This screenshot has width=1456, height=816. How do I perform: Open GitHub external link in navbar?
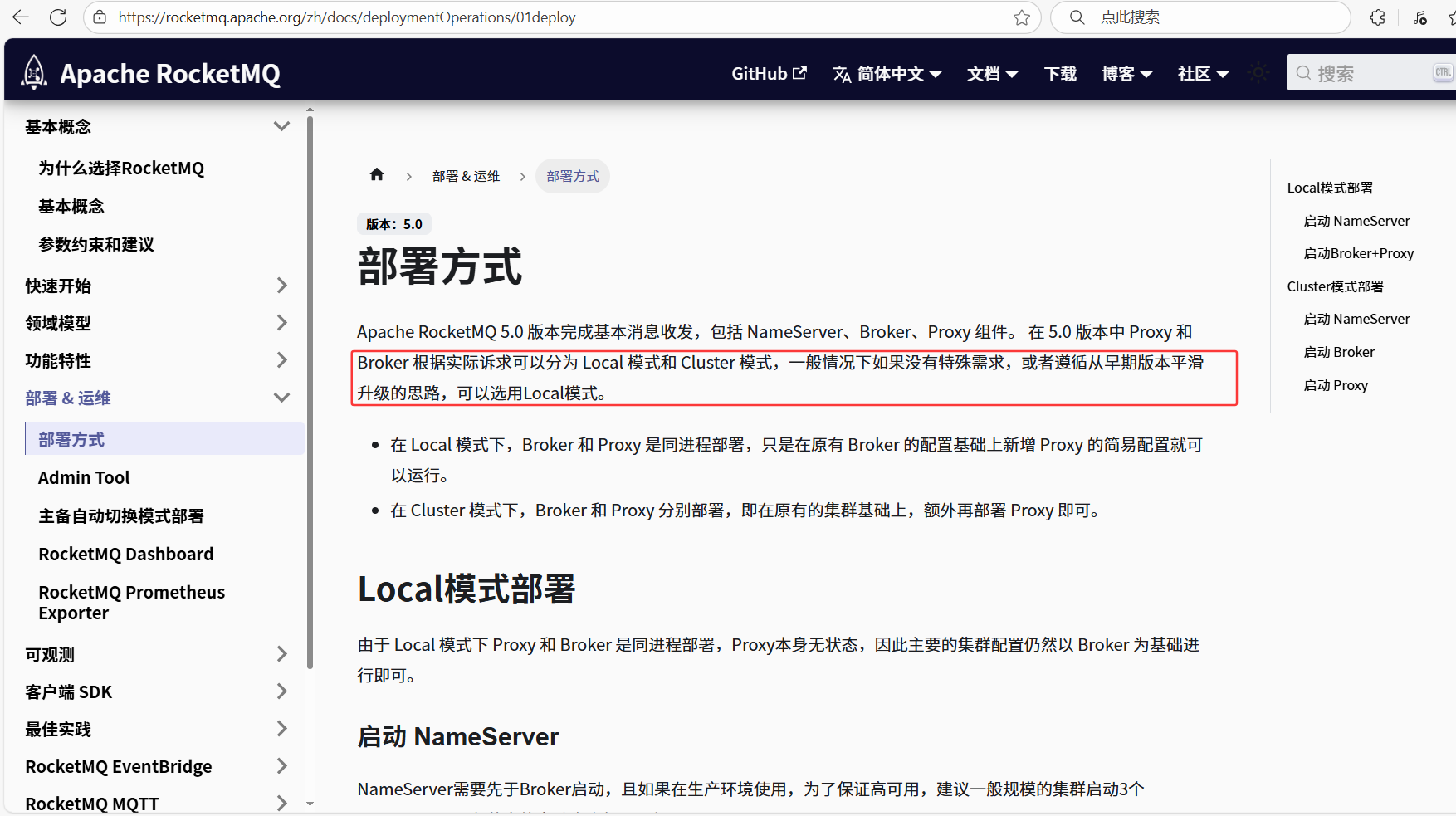(x=769, y=74)
